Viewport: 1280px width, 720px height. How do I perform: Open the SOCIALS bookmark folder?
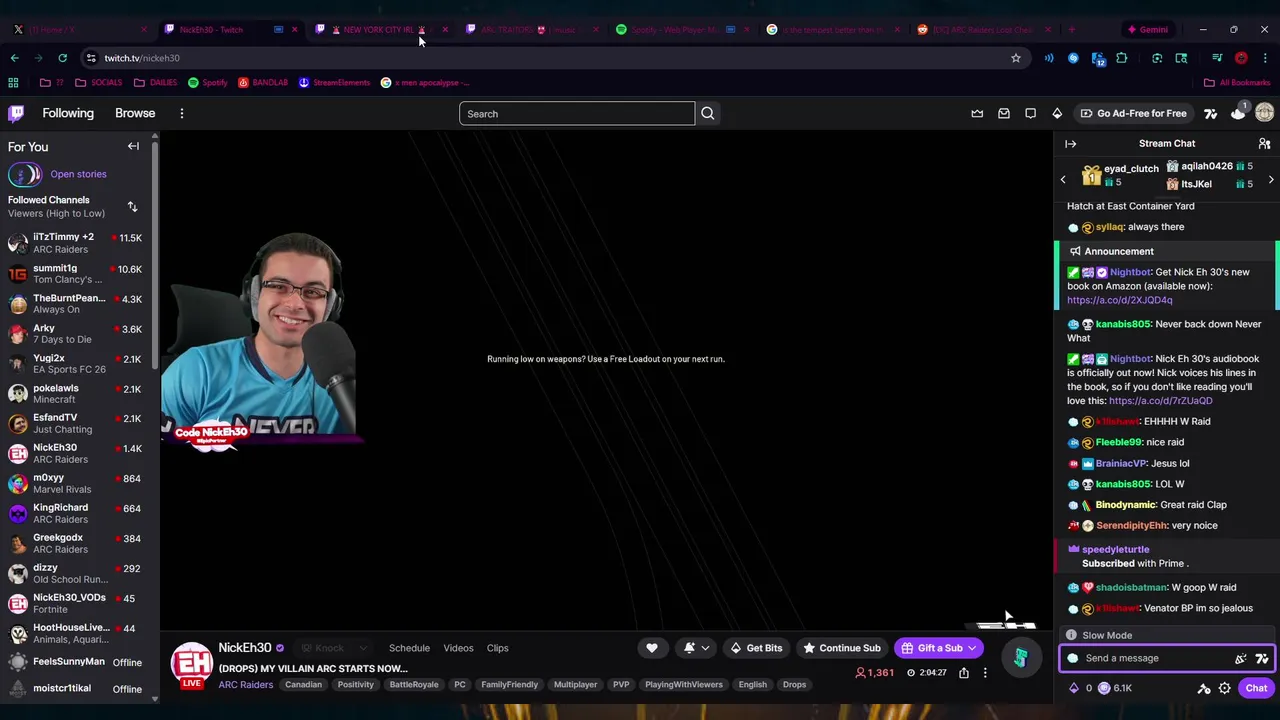[99, 83]
